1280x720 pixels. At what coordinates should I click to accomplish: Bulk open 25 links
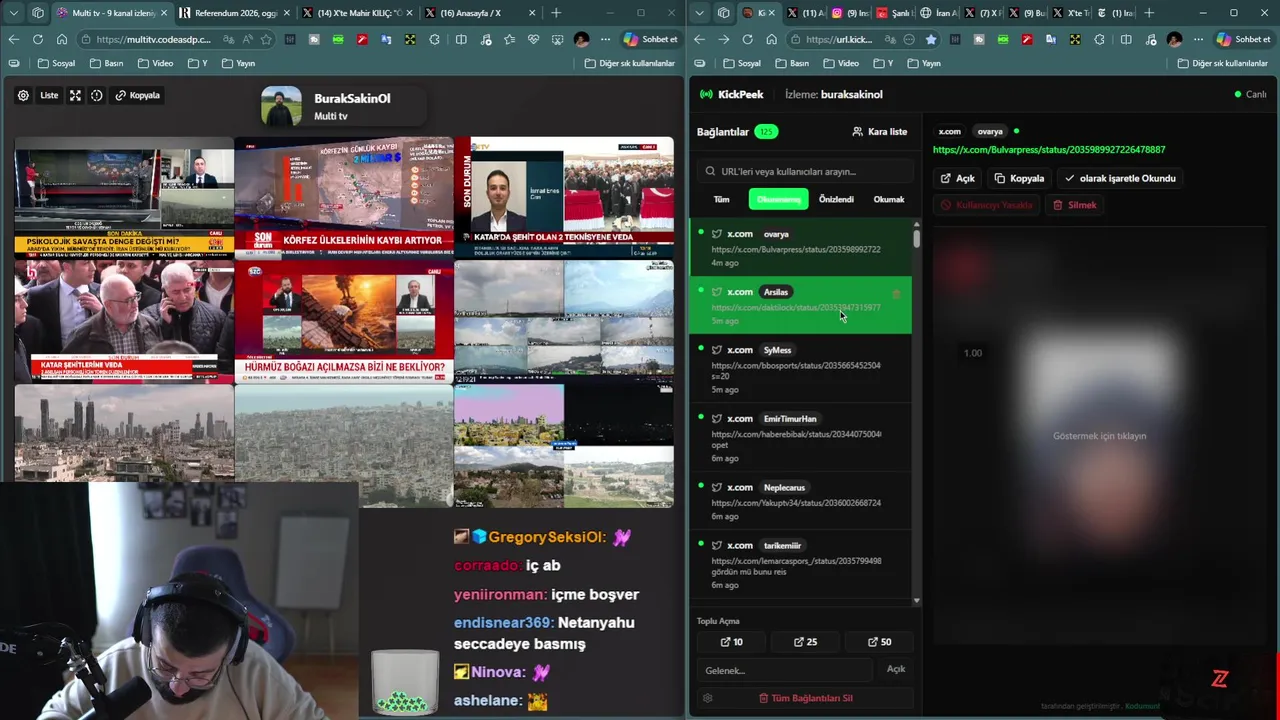[x=805, y=642]
